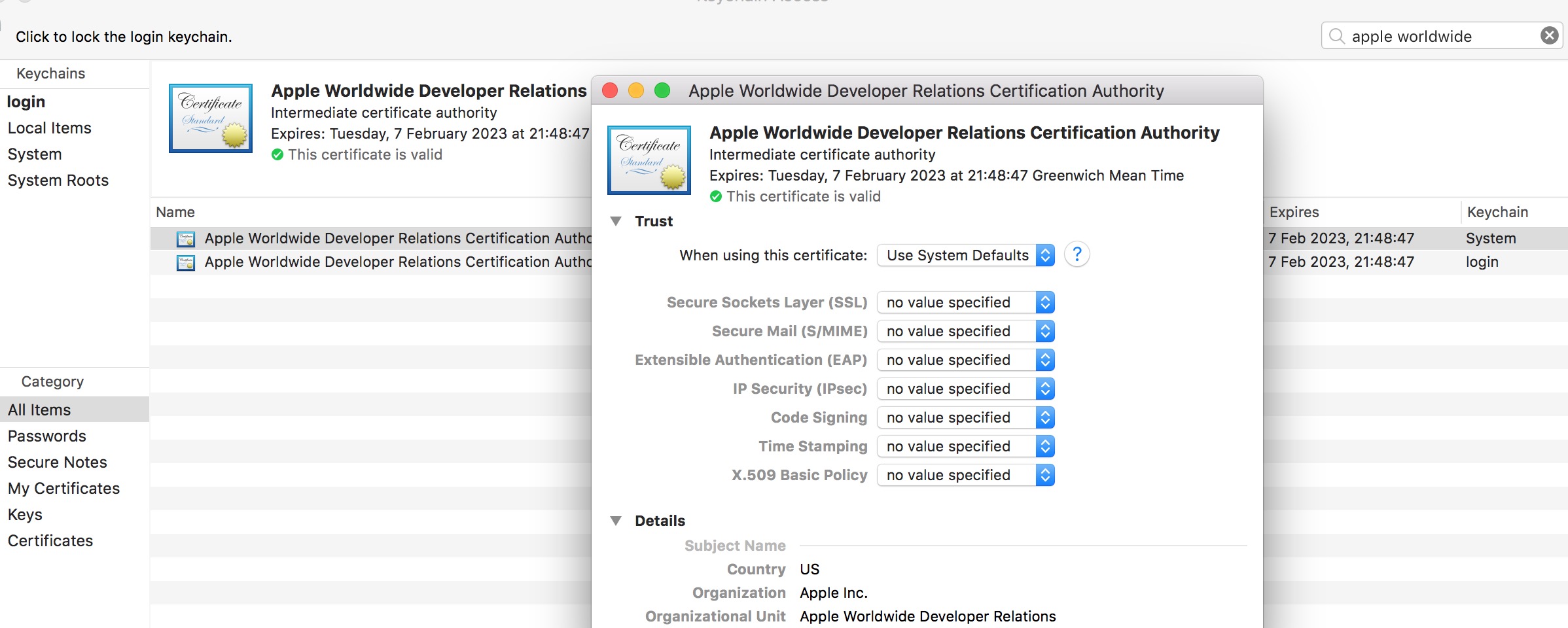This screenshot has height=628, width=1568.
Task: Show the All Items category
Action: pyautogui.click(x=75, y=410)
